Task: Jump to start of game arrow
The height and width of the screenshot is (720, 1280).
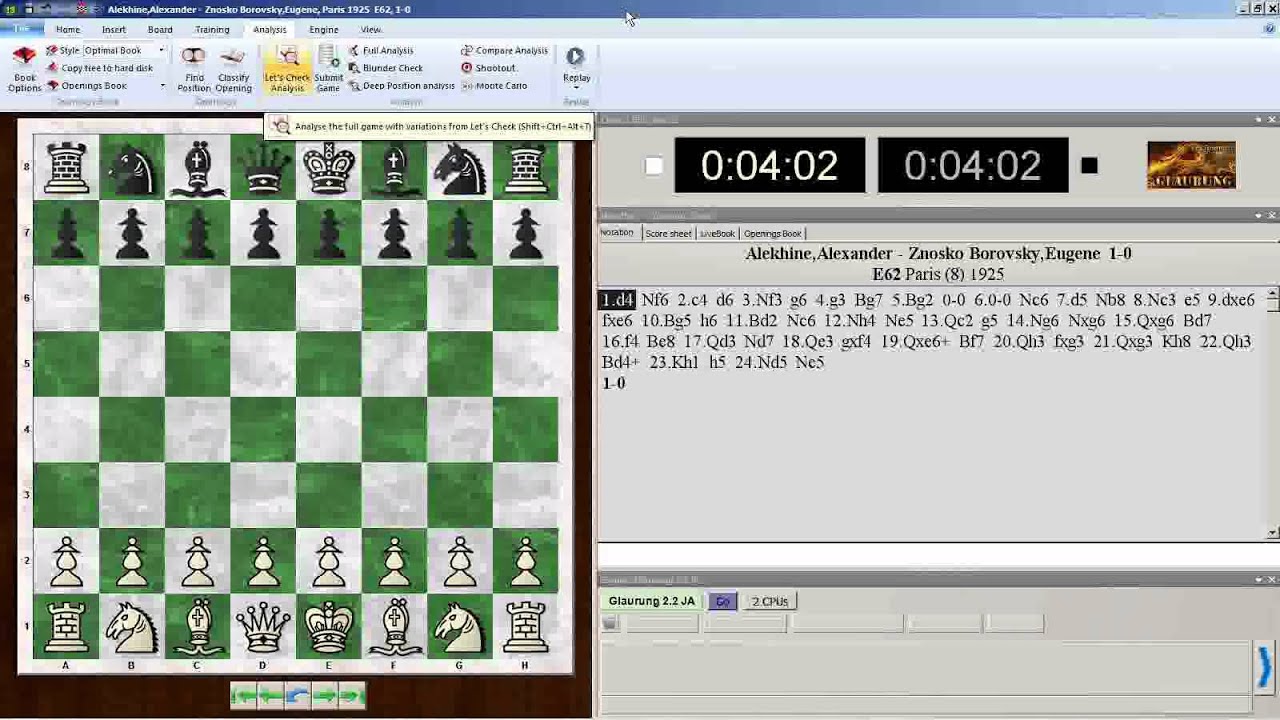Action: click(x=243, y=696)
